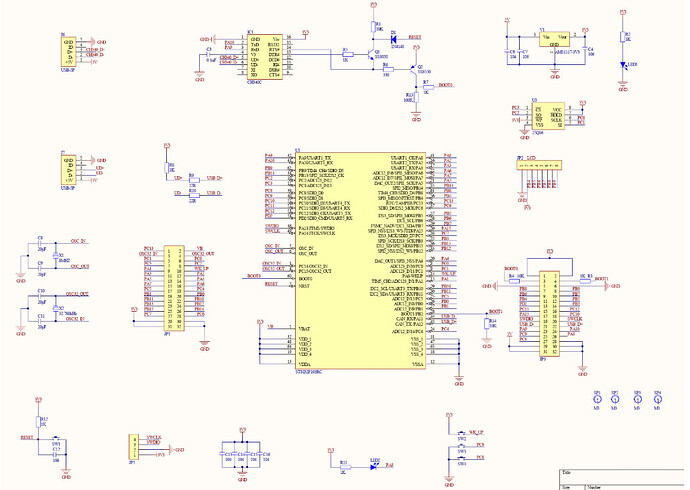Click the SW2 WK_UP pushbutton
This screenshot has width=690, height=490.
click(462, 433)
